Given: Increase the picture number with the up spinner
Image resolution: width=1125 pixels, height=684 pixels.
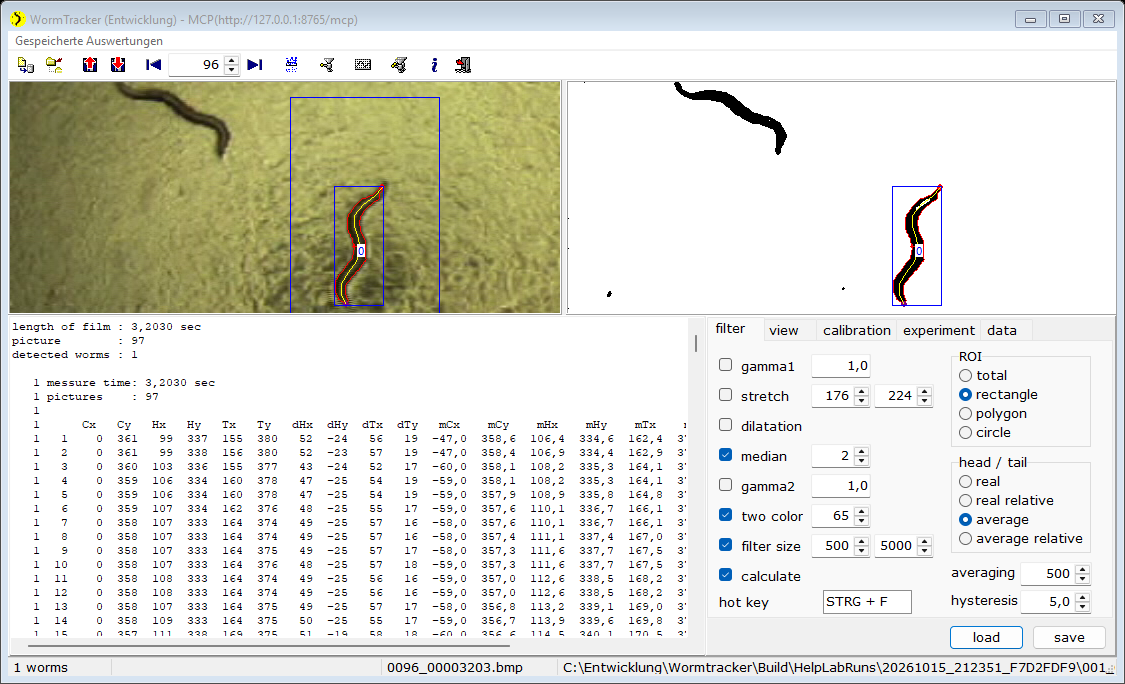Looking at the screenshot, I should click(x=231, y=61).
